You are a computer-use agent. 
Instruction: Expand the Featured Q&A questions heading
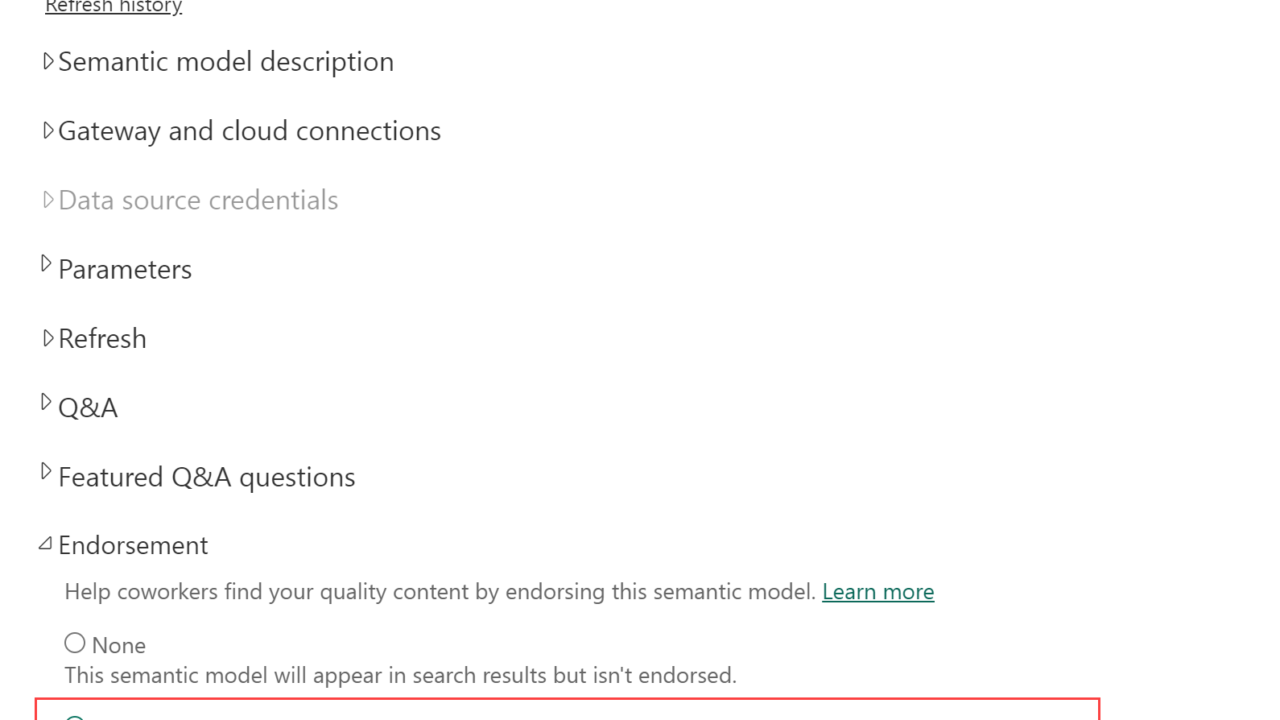click(x=207, y=477)
